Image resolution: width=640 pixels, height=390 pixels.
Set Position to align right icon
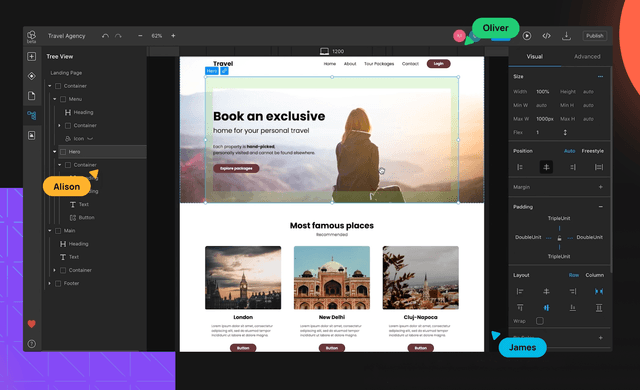pyautogui.click(x=573, y=167)
